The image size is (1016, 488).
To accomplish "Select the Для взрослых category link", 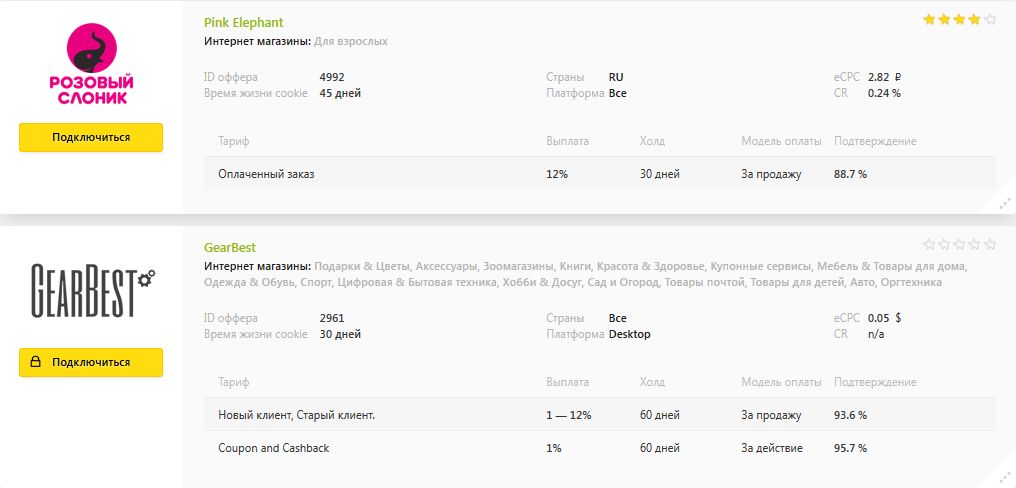I will click(x=351, y=42).
